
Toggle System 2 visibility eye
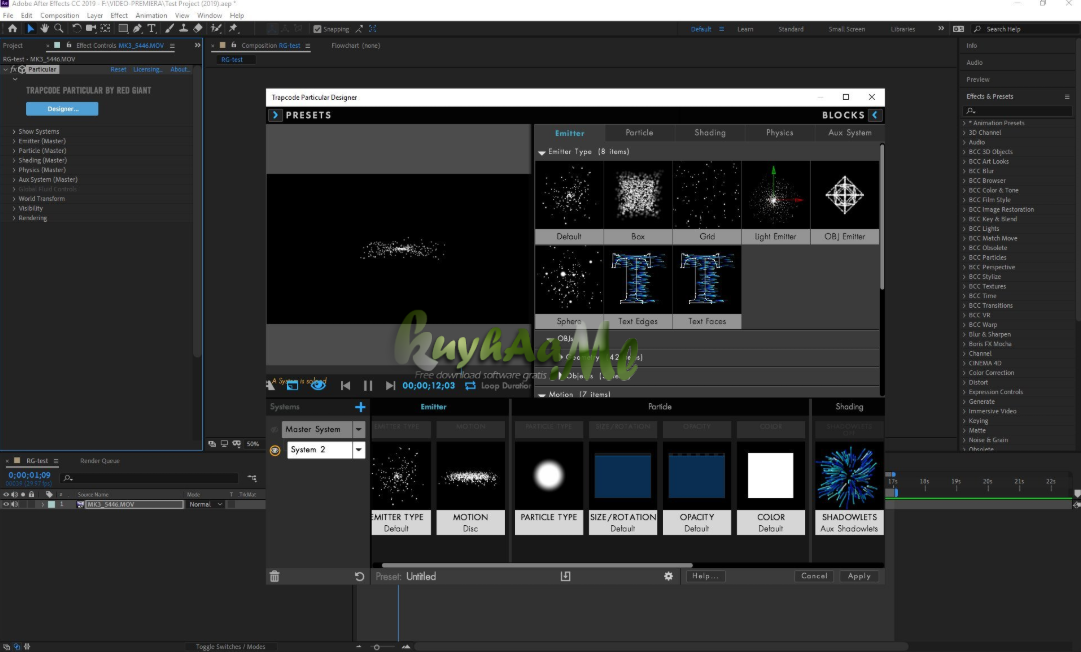pyautogui.click(x=275, y=450)
